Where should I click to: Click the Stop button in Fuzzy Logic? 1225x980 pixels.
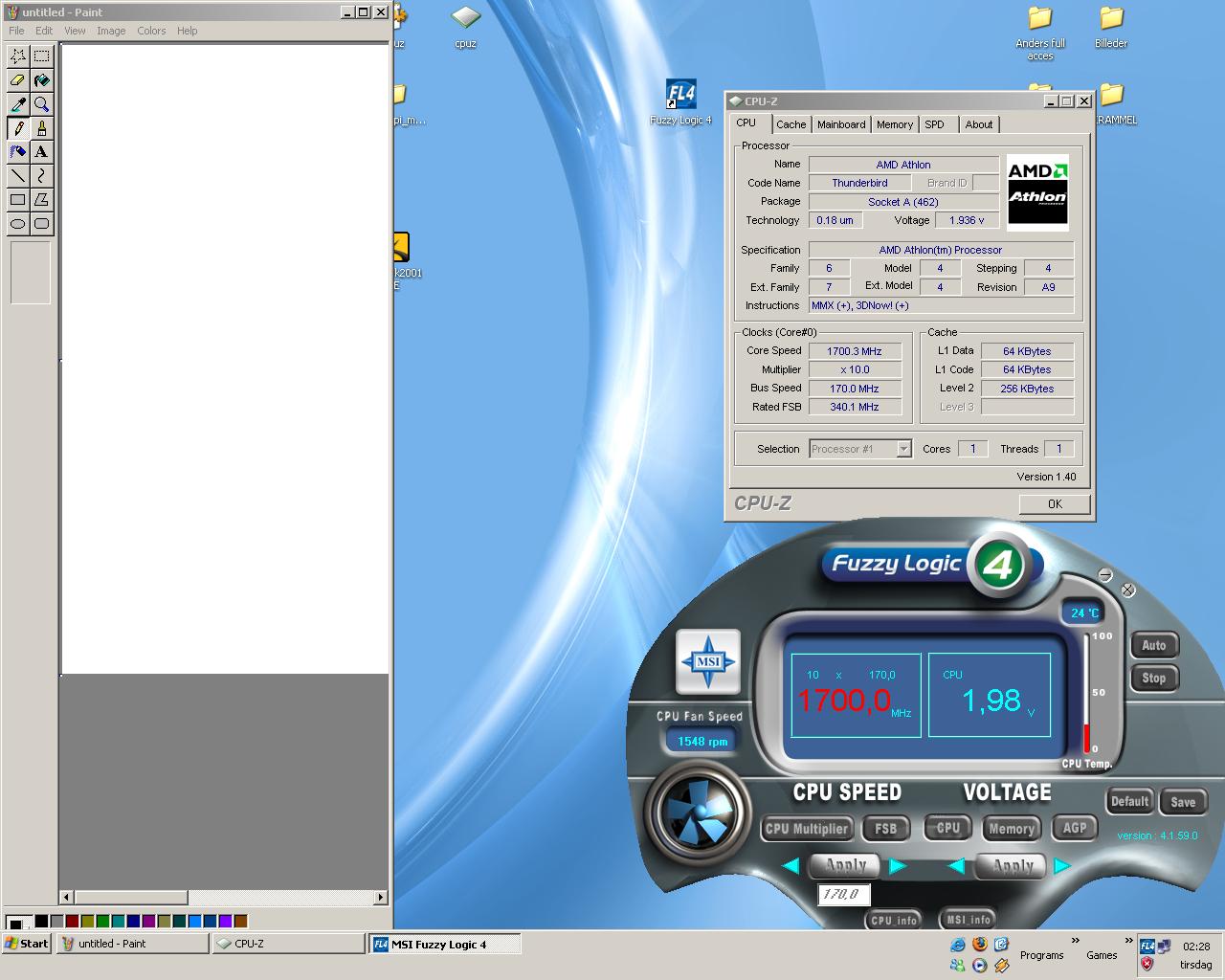[x=1154, y=678]
